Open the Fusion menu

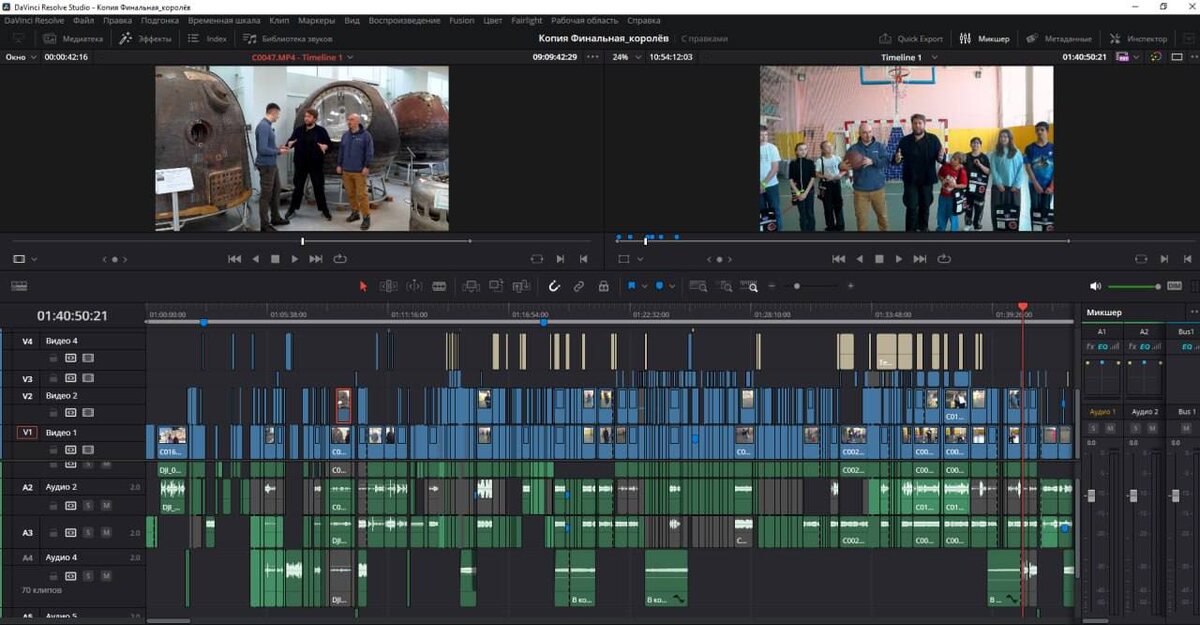point(461,20)
